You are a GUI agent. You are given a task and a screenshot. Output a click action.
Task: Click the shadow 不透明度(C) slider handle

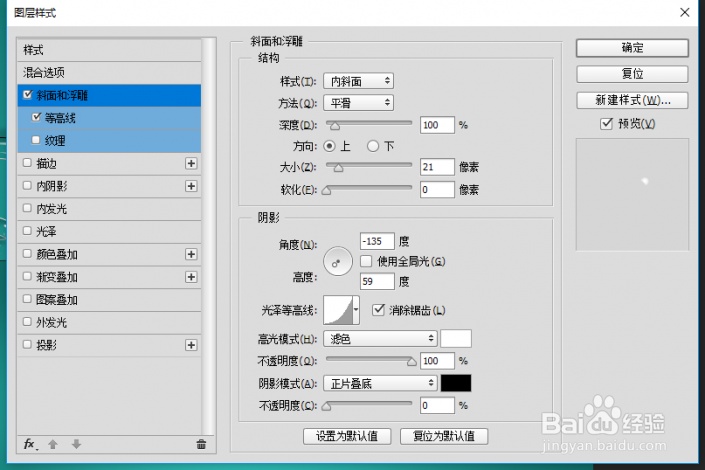pyautogui.click(x=327, y=407)
